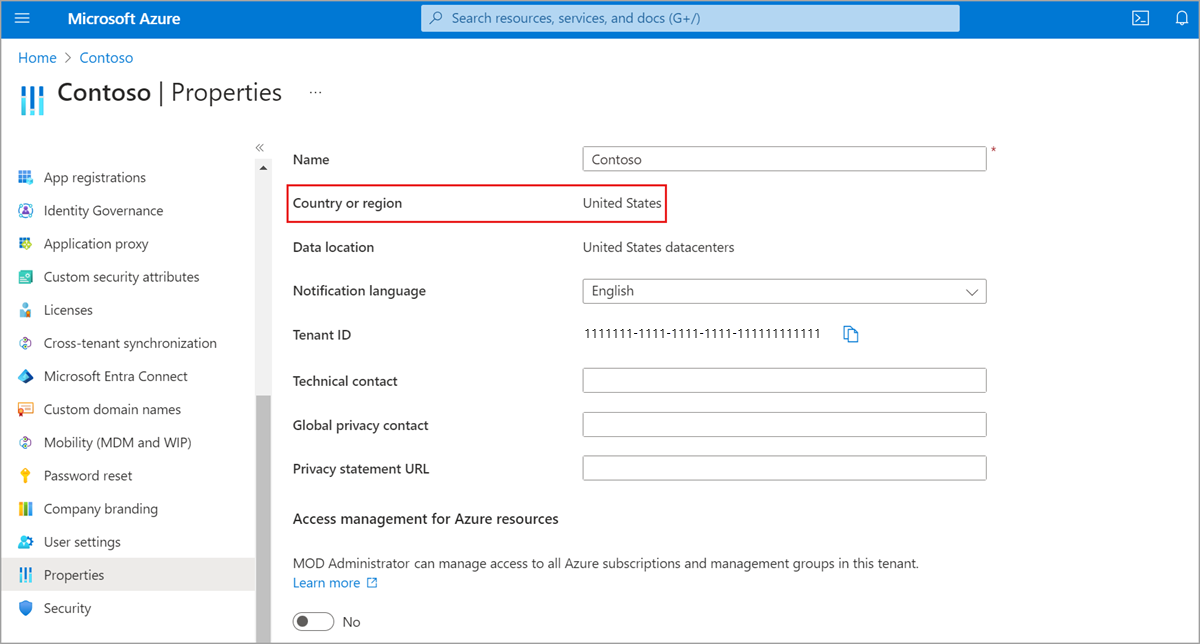
Task: Navigate to Home breadcrumb
Action: click(x=37, y=58)
